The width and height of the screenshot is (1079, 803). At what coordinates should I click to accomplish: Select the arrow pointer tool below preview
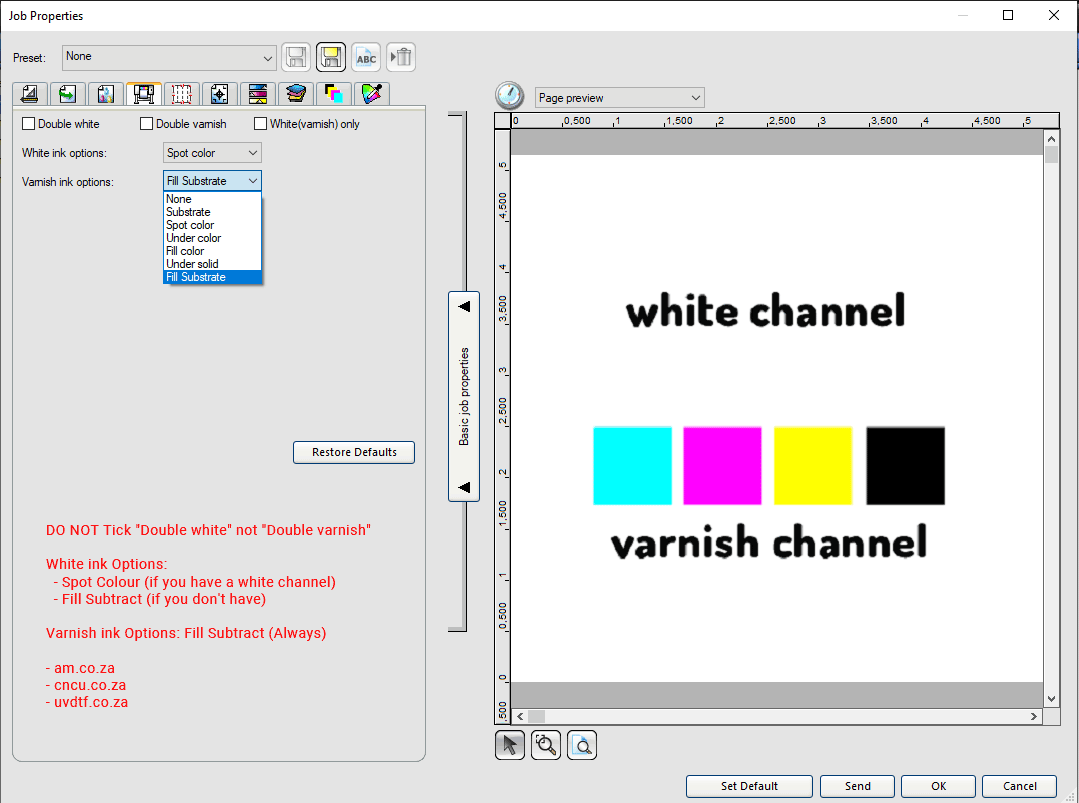510,745
